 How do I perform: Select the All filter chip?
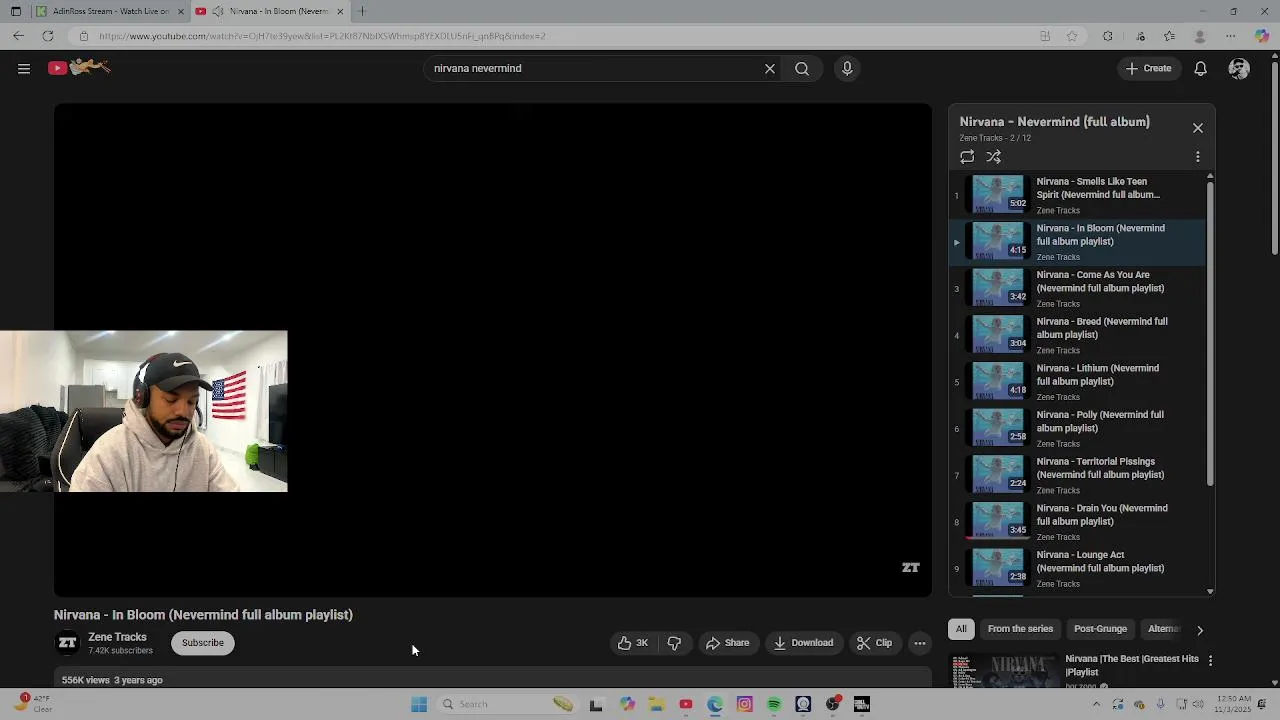pyautogui.click(x=961, y=629)
